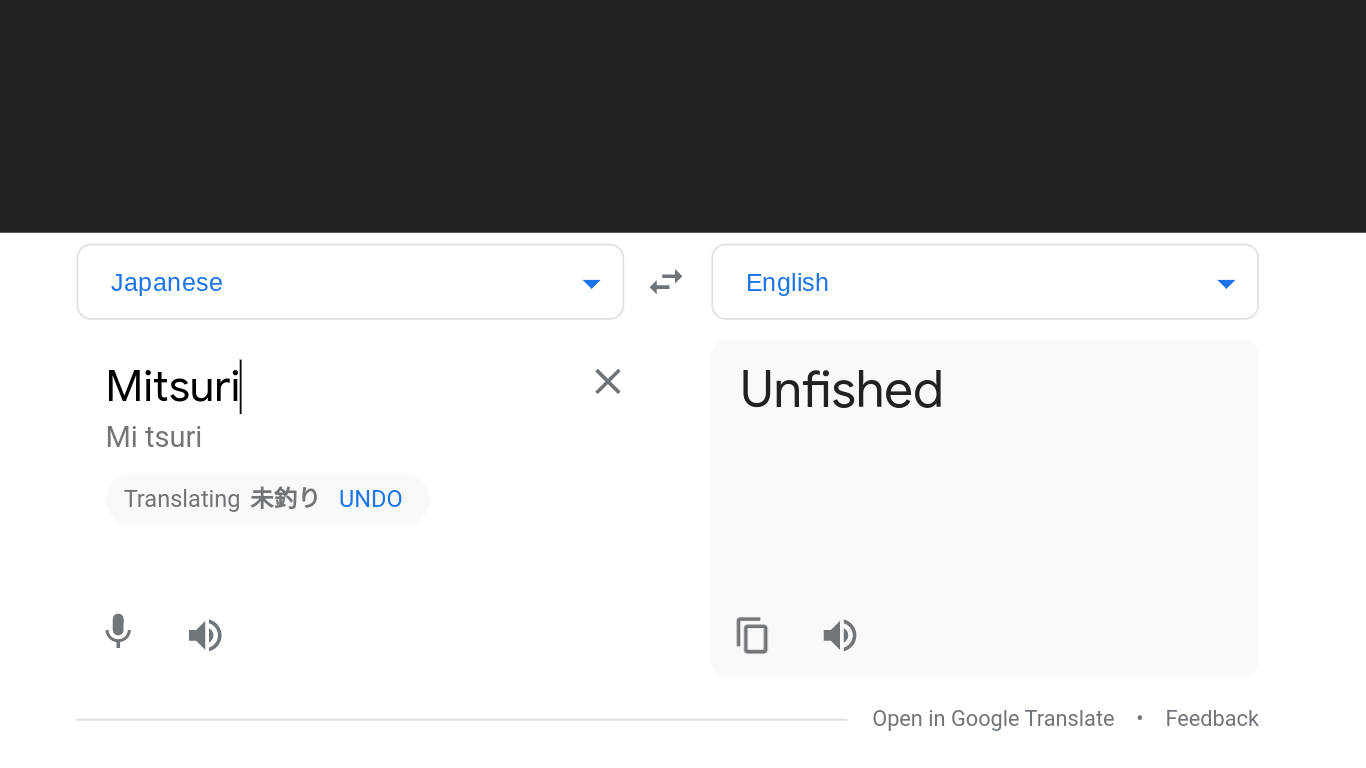Clear the source text with the X
This screenshot has height=768, width=1366.
tap(608, 382)
